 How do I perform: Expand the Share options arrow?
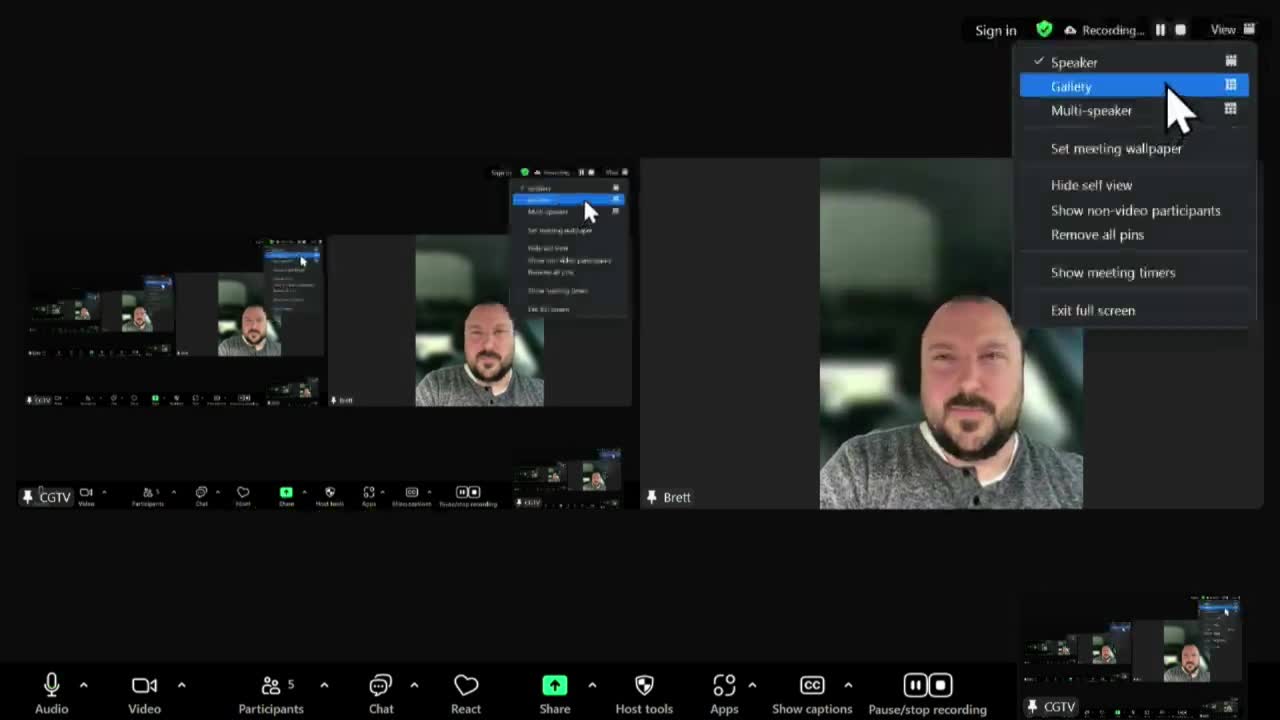[x=592, y=685]
